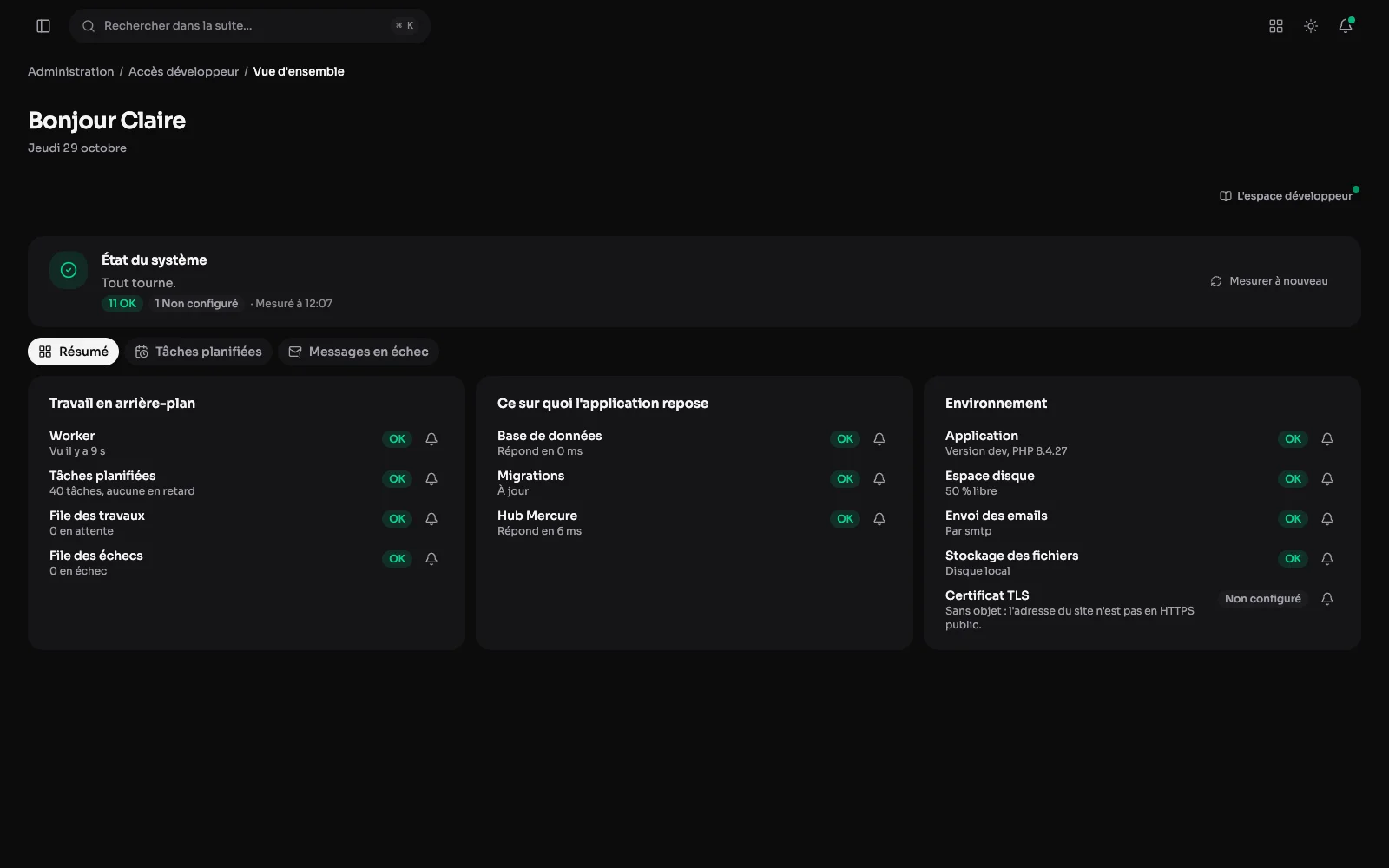Open L'espace développeur link
Viewport: 1389px width, 868px height.
(1286, 196)
